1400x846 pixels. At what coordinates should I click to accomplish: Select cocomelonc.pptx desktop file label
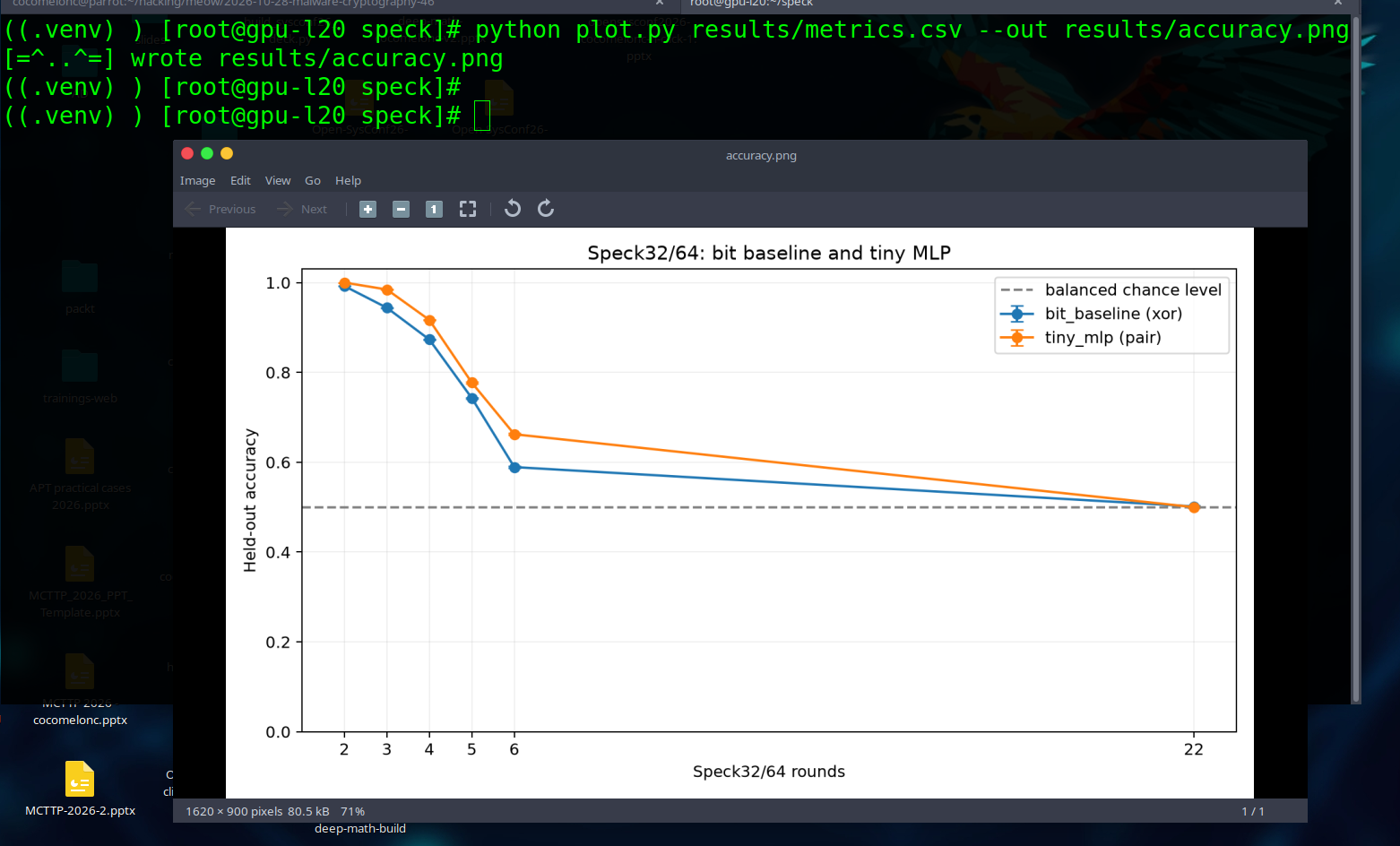click(80, 720)
